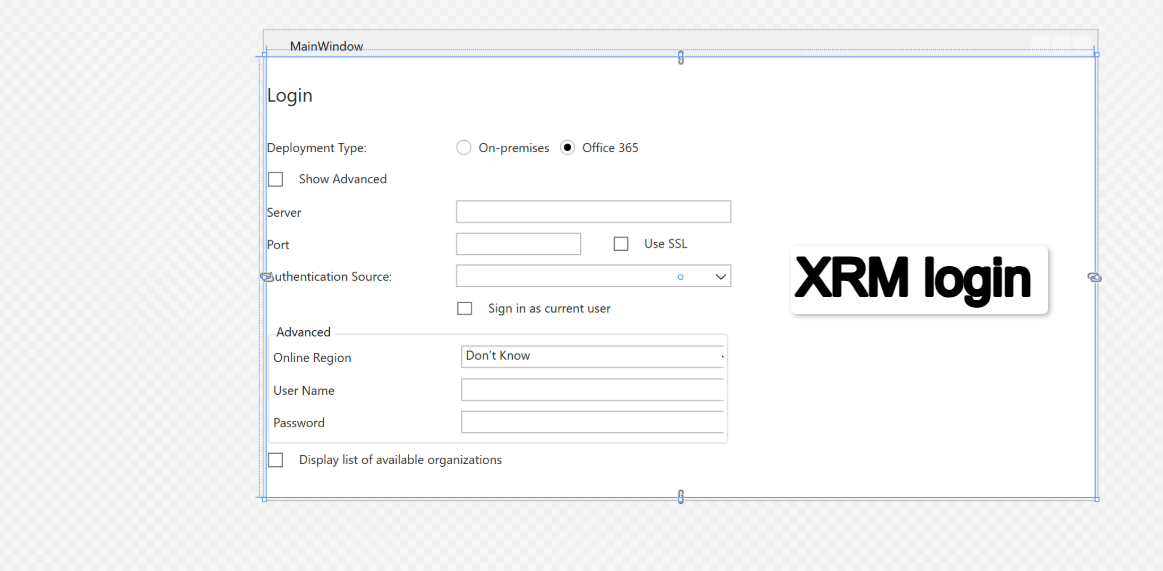1163x571 pixels.
Task: Open the Authentication Source dropdown
Action: (x=721, y=277)
